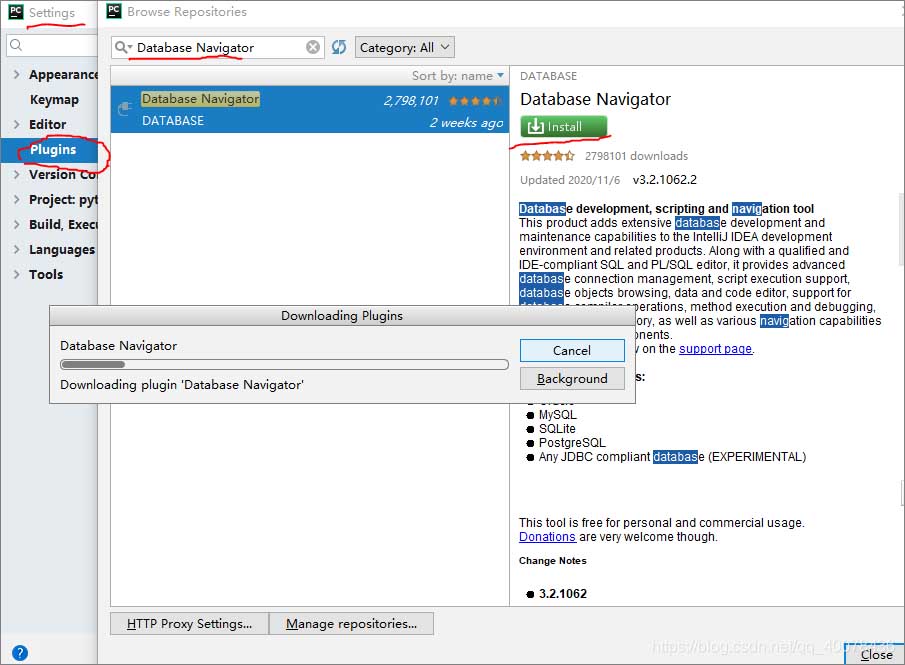Click the help question mark icon

coord(19,653)
